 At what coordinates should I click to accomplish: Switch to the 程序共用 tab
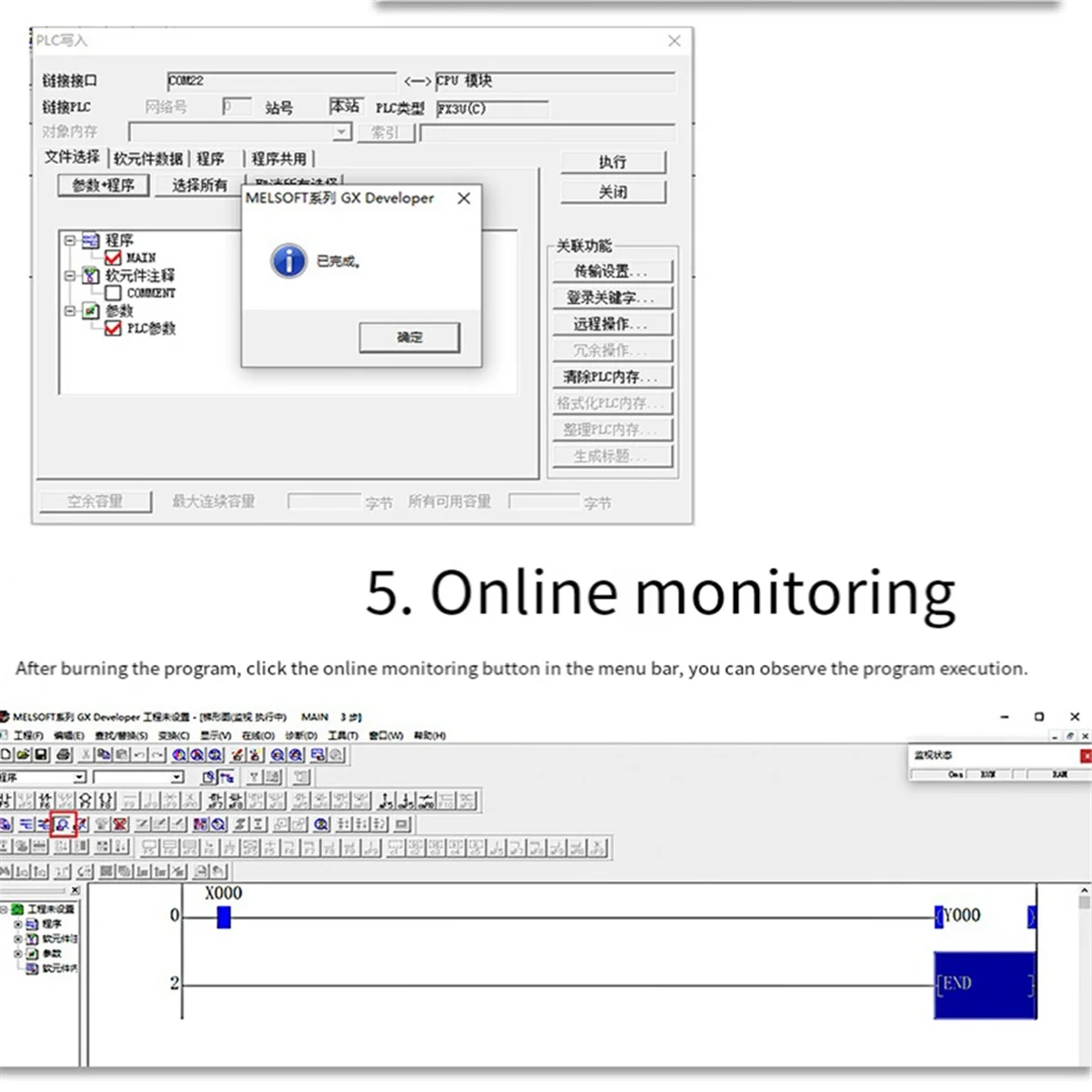[279, 158]
